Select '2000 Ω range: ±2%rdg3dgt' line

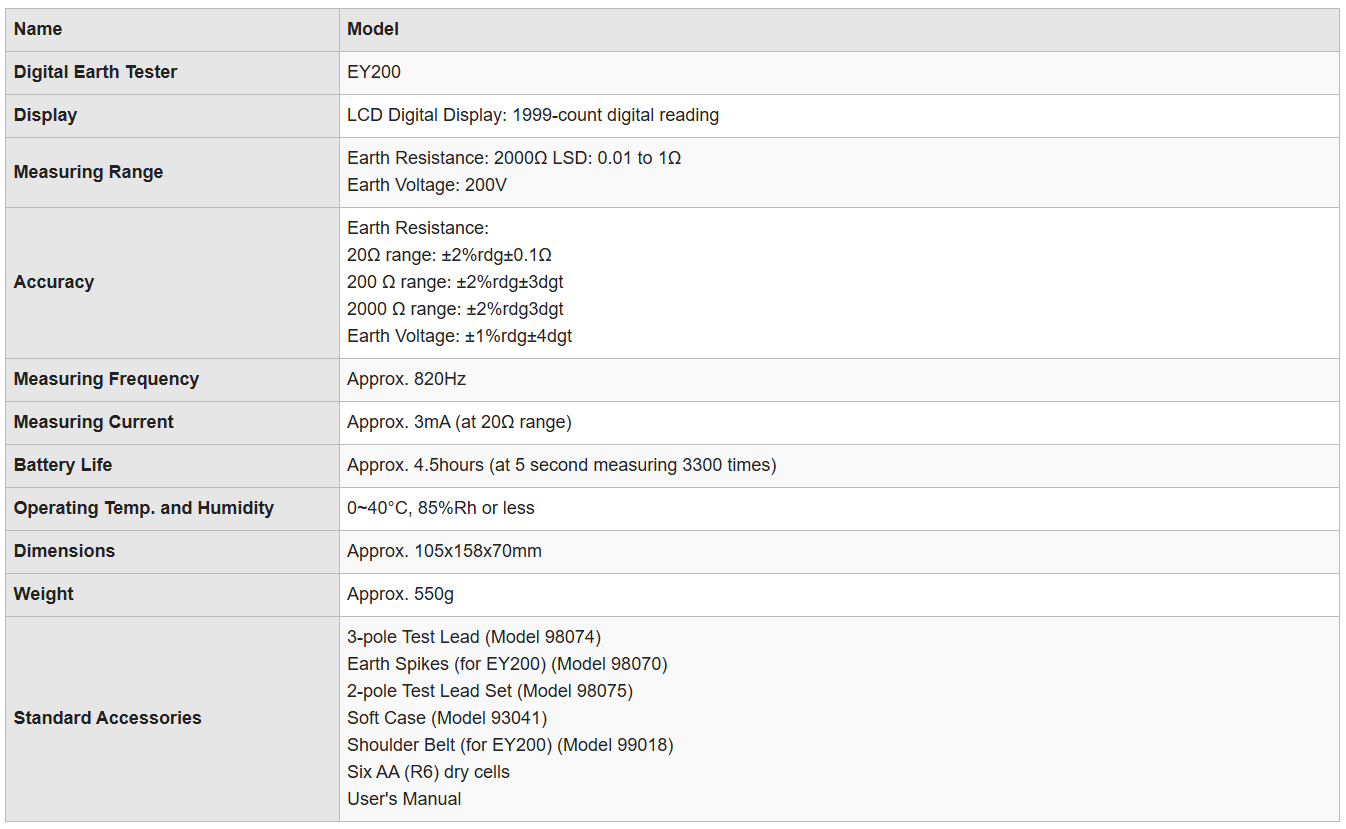point(455,309)
